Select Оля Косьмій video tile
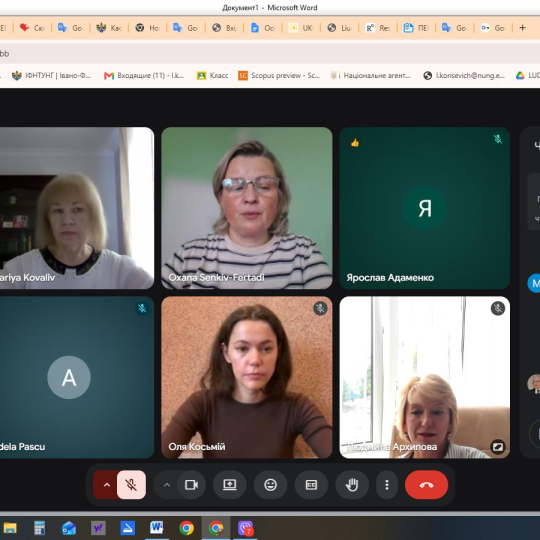 coord(247,377)
